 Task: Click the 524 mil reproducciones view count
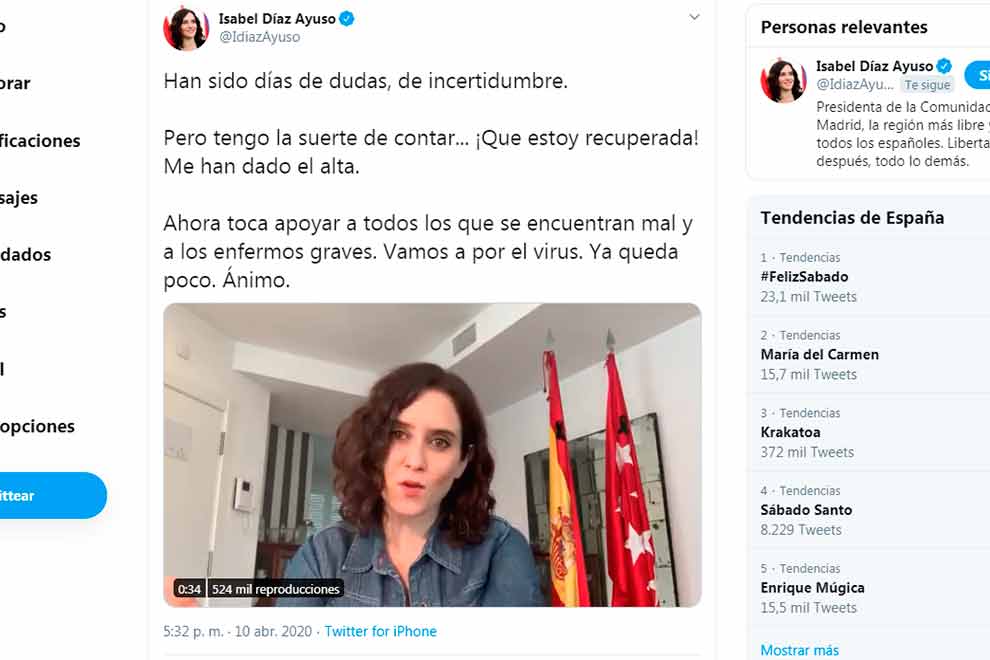point(275,589)
